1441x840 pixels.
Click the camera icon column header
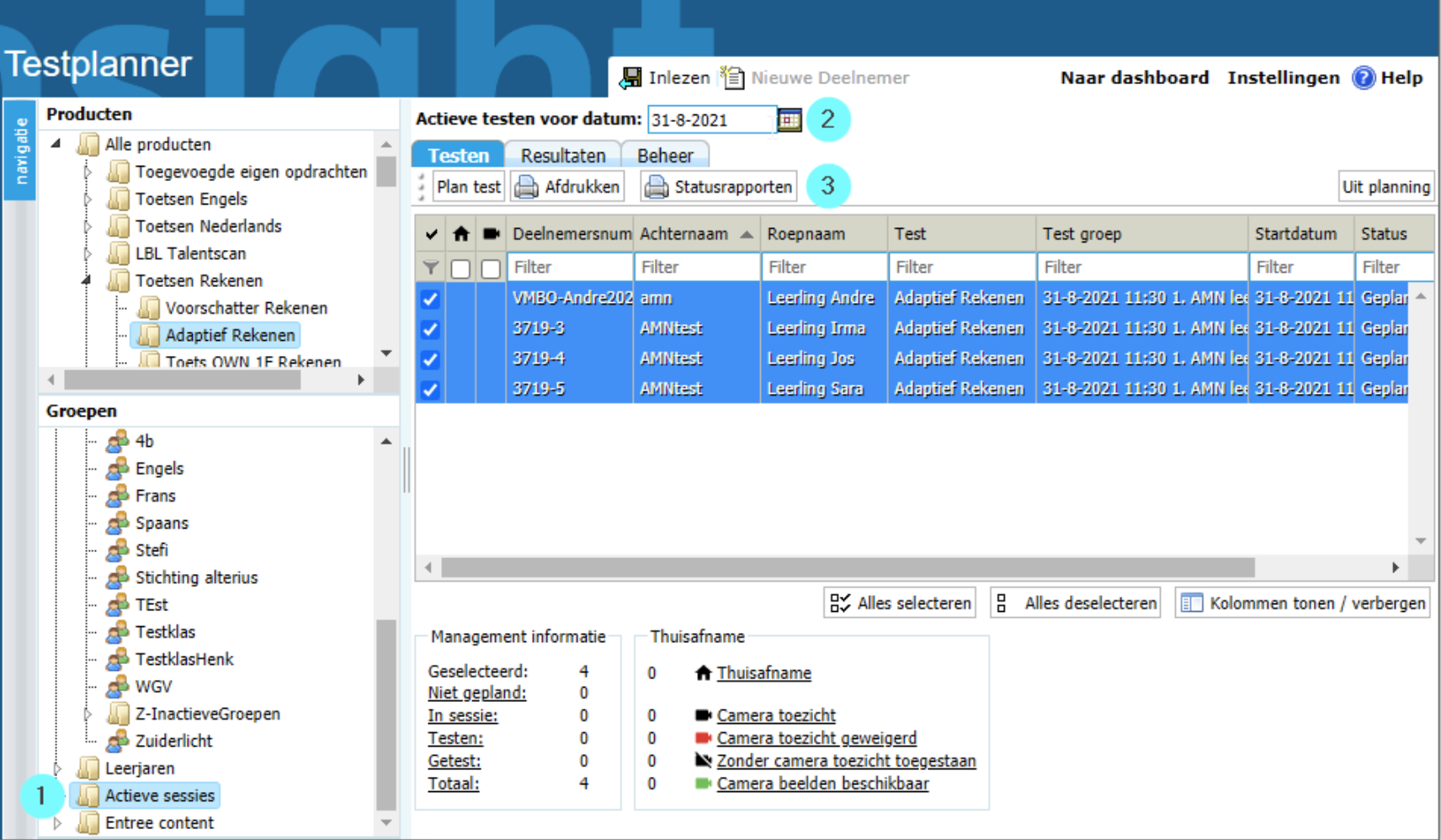click(x=491, y=234)
